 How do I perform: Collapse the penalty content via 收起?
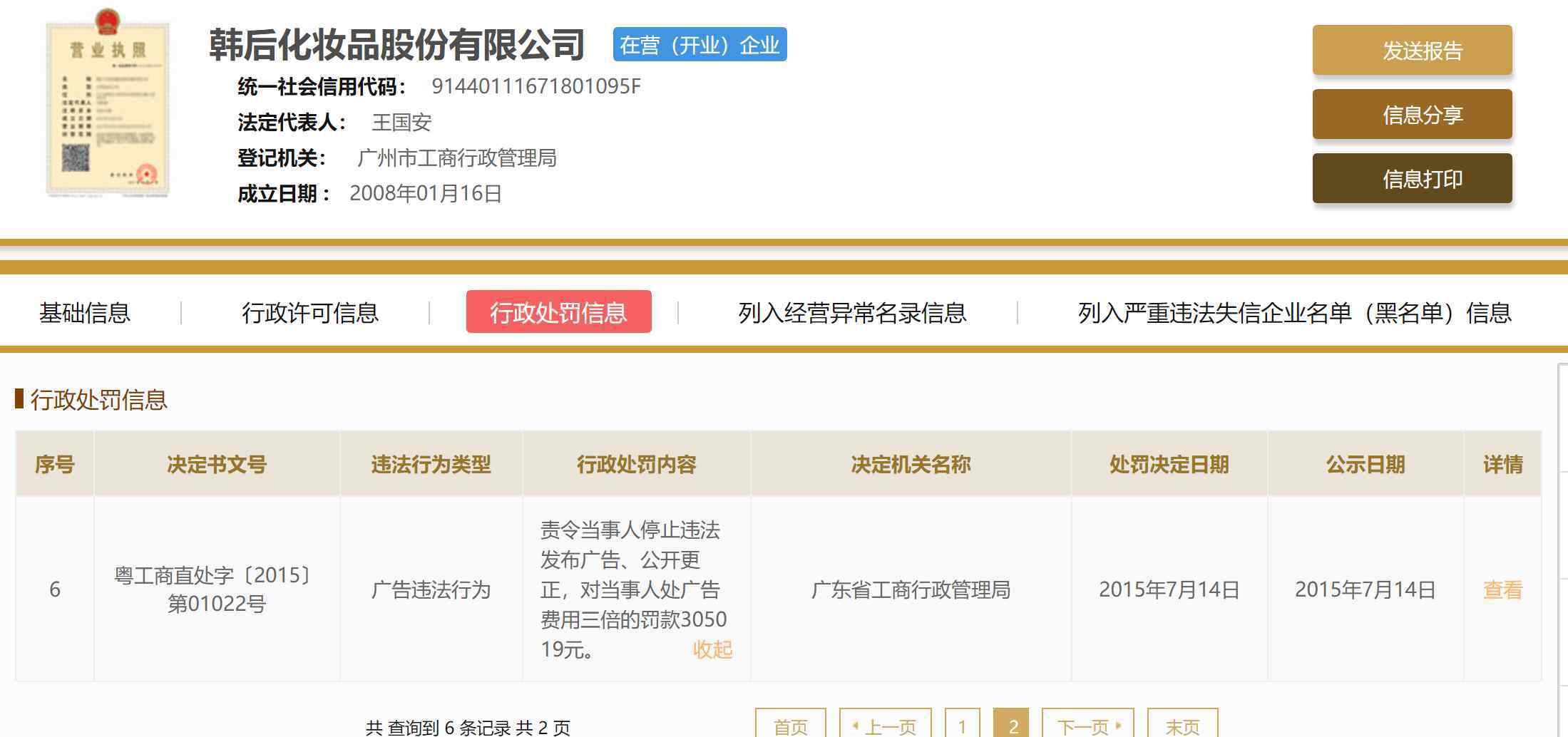click(x=712, y=649)
